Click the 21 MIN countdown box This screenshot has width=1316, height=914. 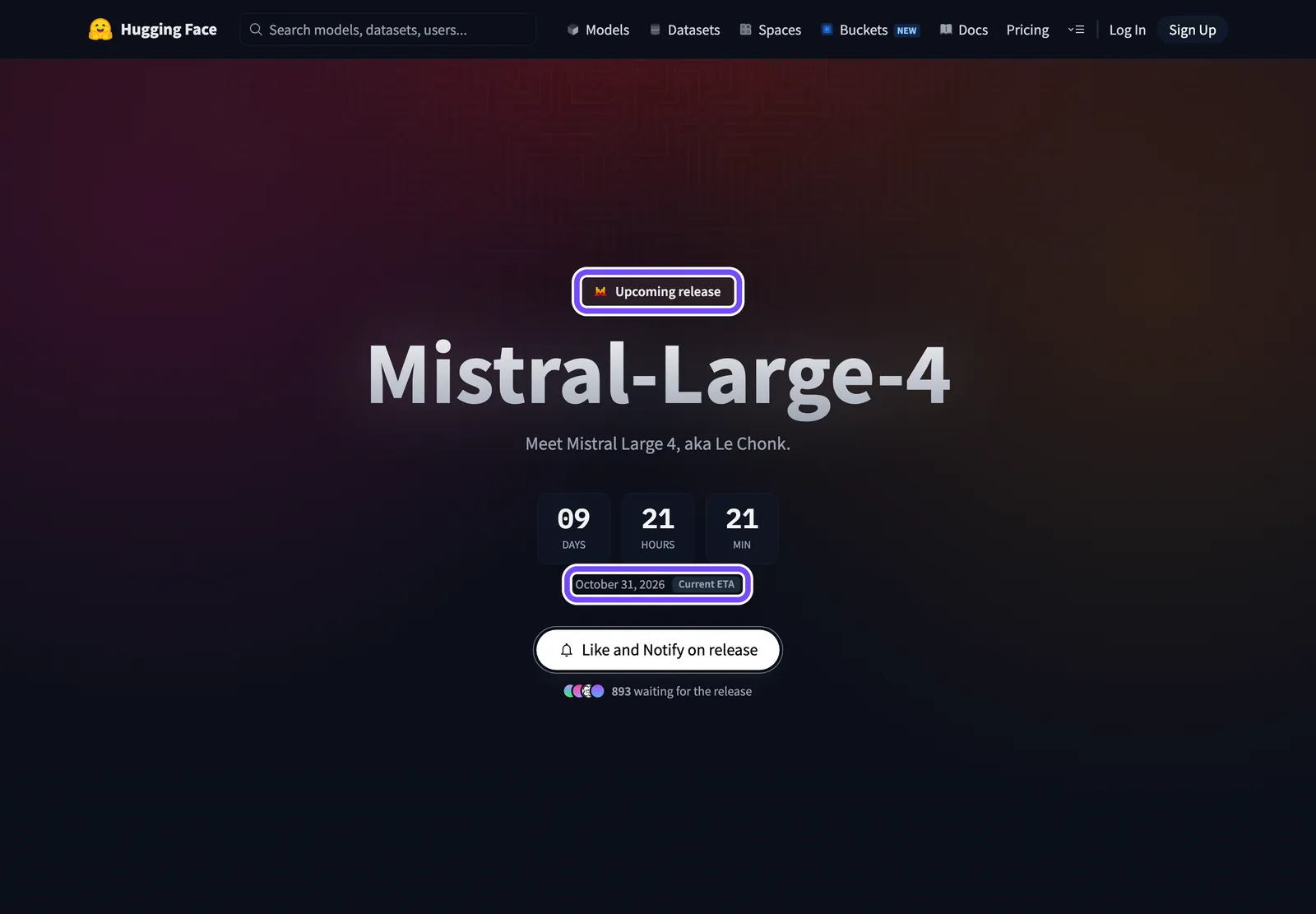742,527
